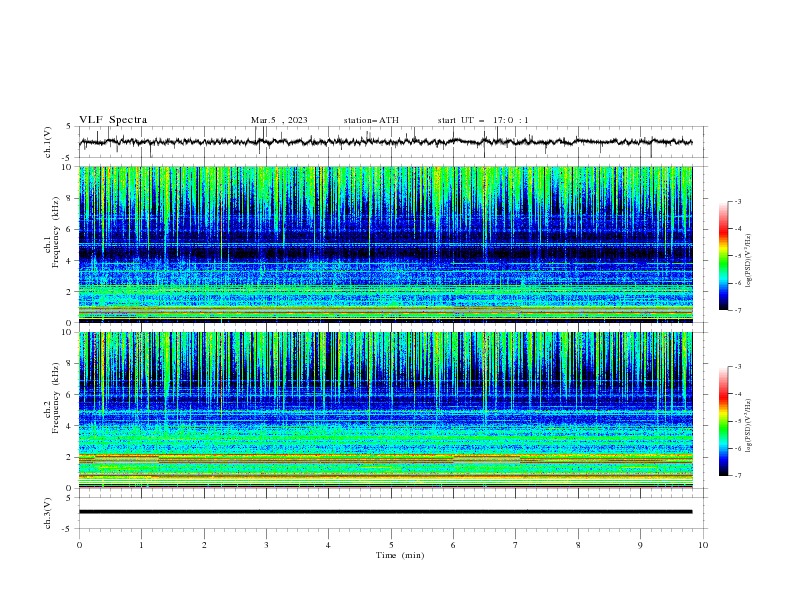Viewport: 792px width, 612px height.
Task: Click the "-3" tick on the ch.1 color bar
Action: tap(737, 201)
